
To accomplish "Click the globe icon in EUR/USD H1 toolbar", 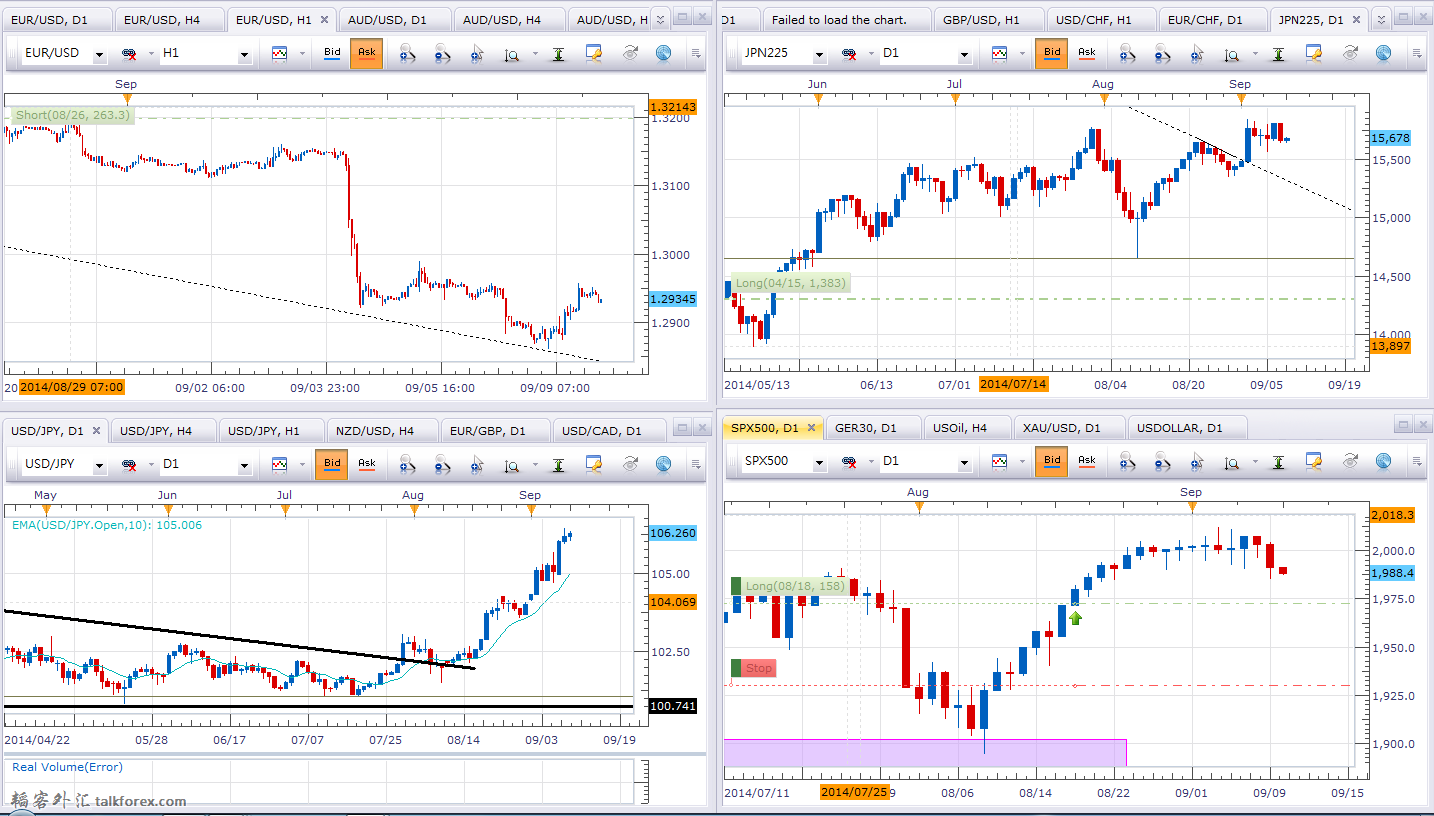I will click(x=663, y=54).
